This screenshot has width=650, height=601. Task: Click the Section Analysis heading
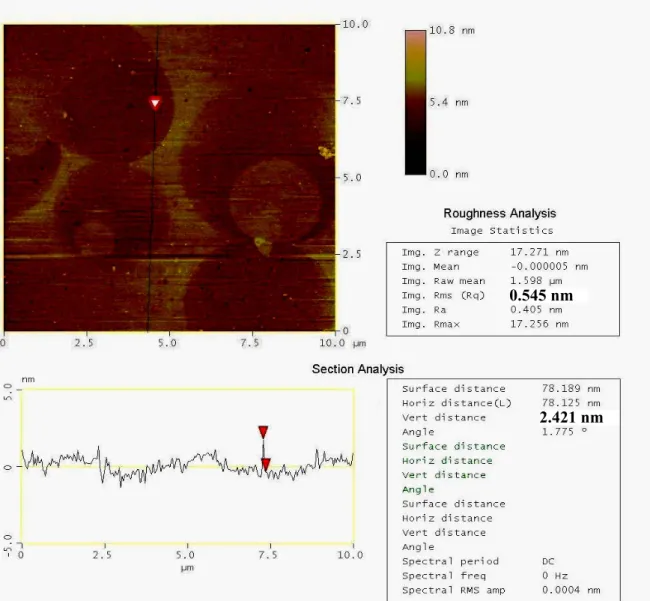[x=358, y=369]
